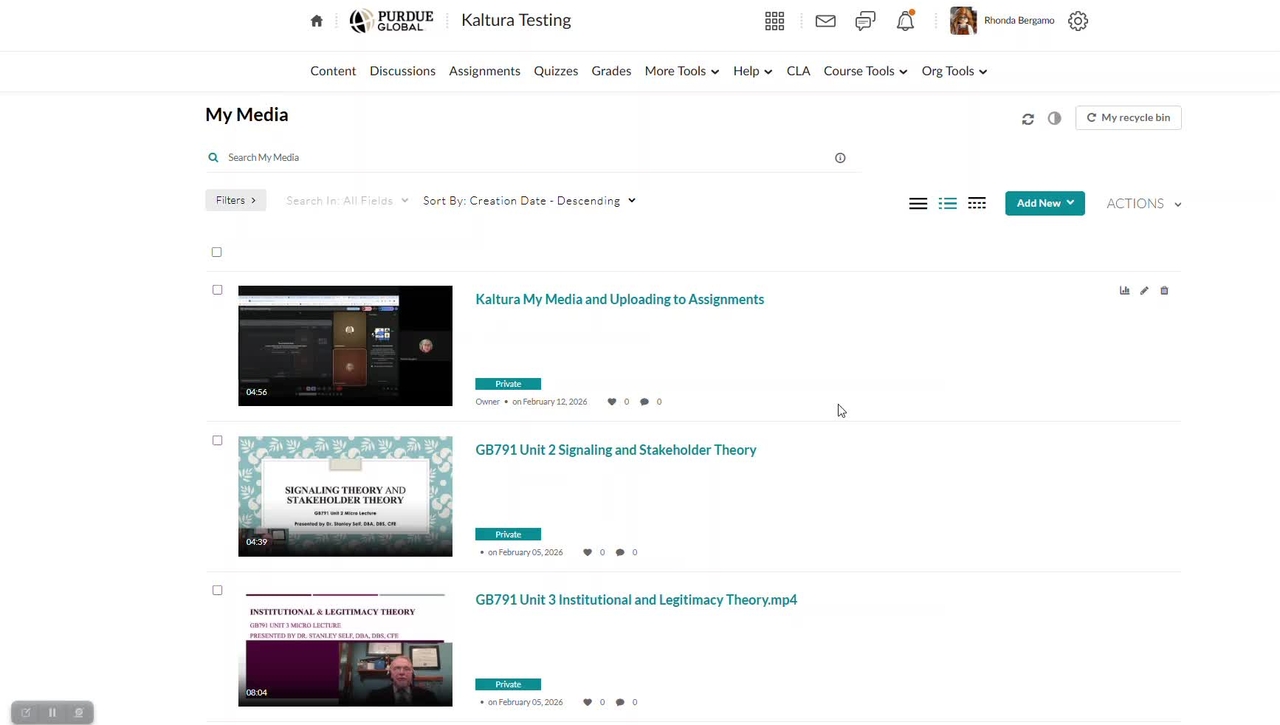Click the home icon in header

pyautogui.click(x=317, y=21)
